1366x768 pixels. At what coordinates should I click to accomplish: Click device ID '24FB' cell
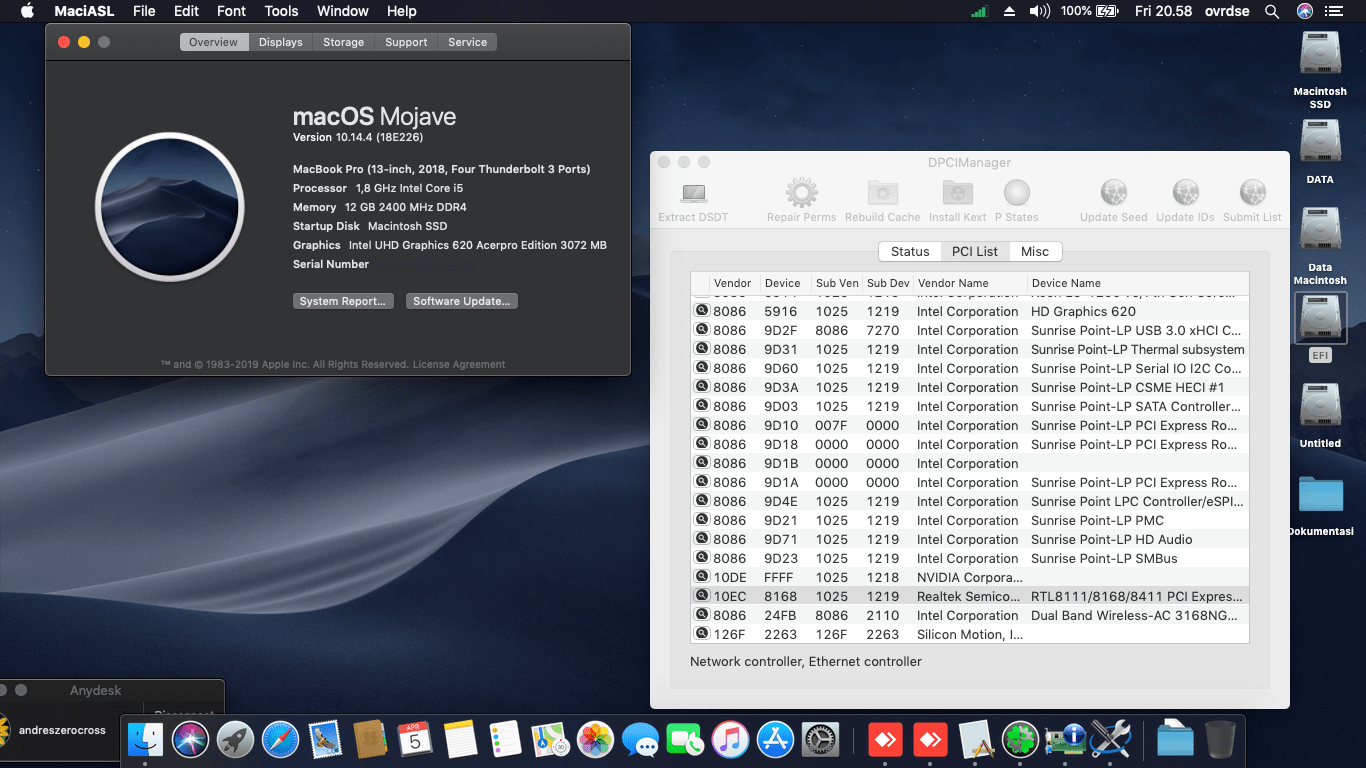coord(781,615)
